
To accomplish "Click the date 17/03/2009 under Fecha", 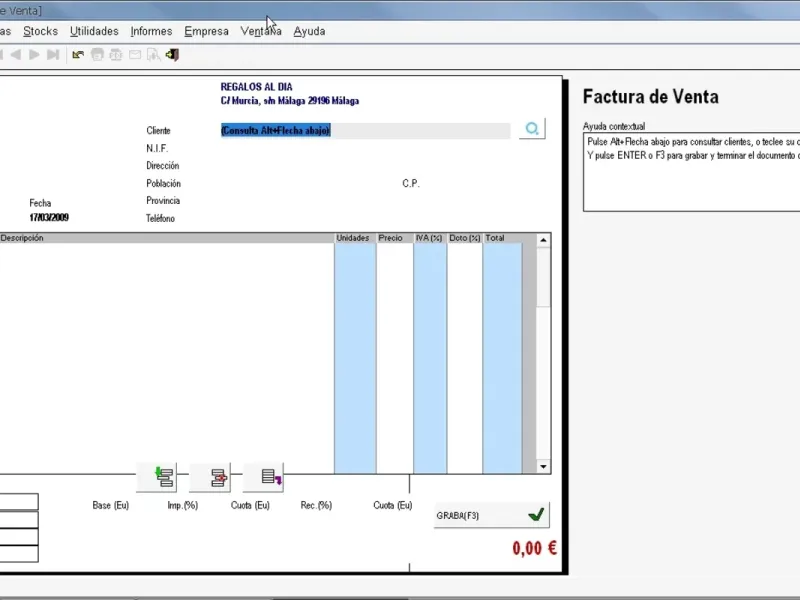I will click(x=49, y=217).
